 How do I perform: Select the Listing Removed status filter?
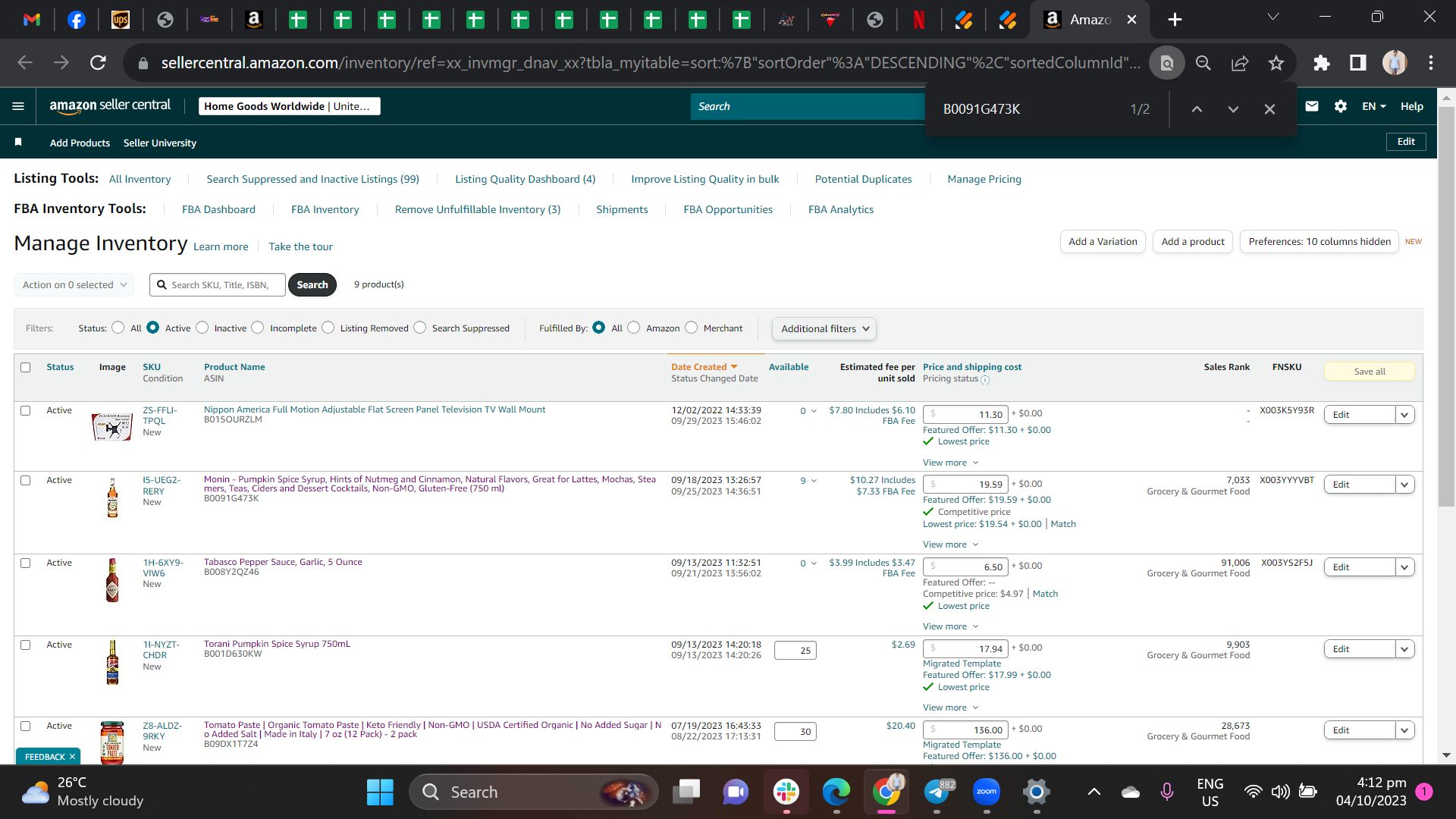[x=328, y=328]
